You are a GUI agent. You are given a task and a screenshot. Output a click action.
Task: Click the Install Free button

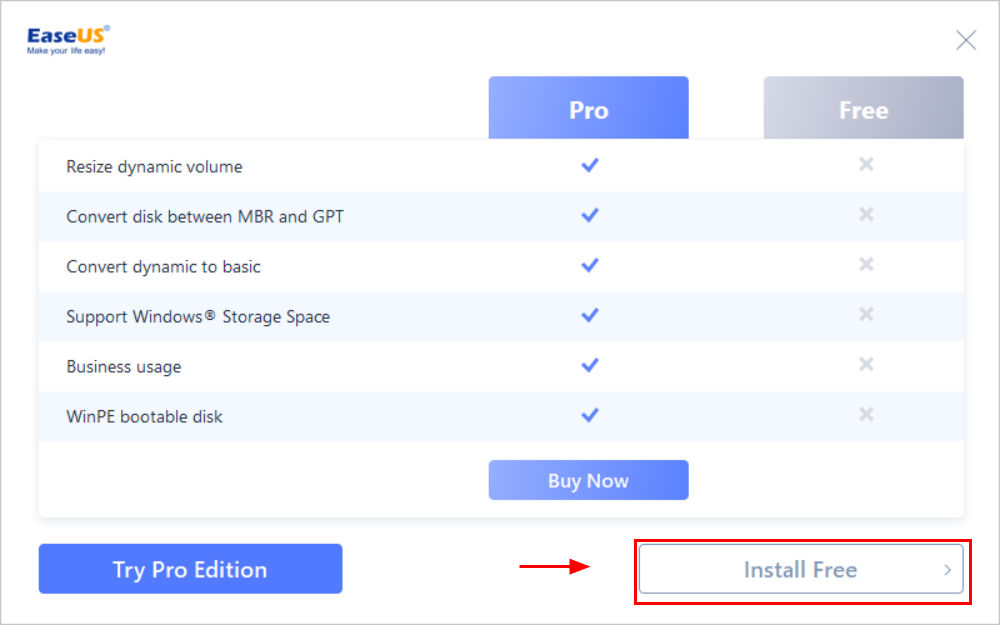pos(801,569)
